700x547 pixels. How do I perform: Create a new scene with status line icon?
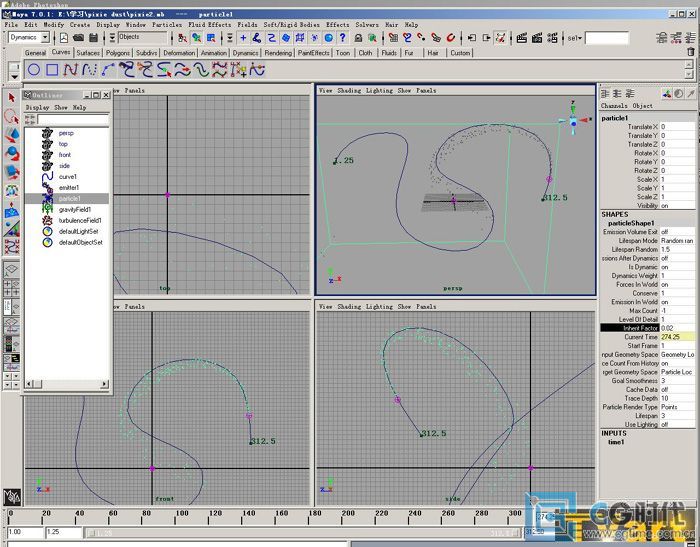pyautogui.click(x=64, y=38)
